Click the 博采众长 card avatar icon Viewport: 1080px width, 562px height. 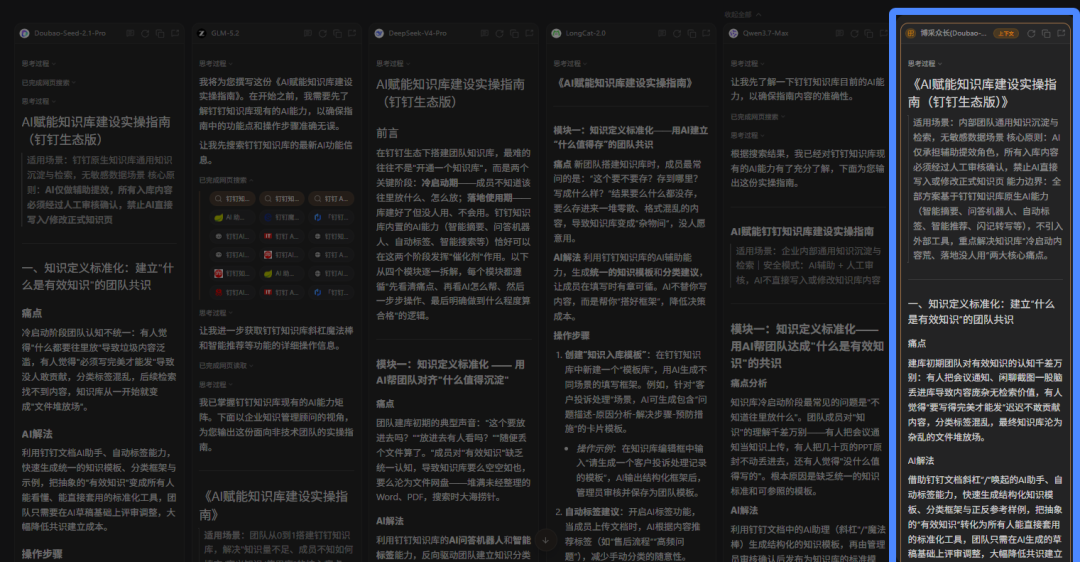click(x=911, y=33)
